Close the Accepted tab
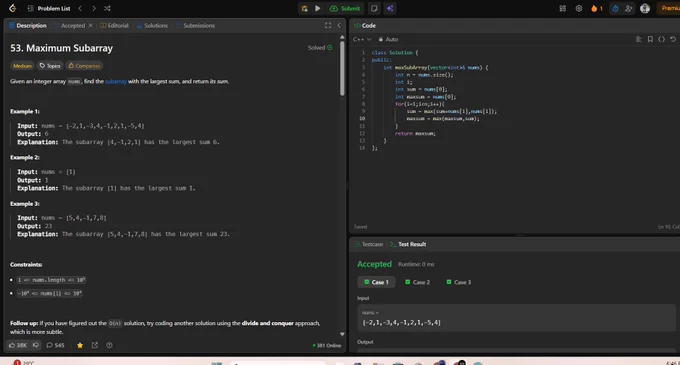 point(90,26)
